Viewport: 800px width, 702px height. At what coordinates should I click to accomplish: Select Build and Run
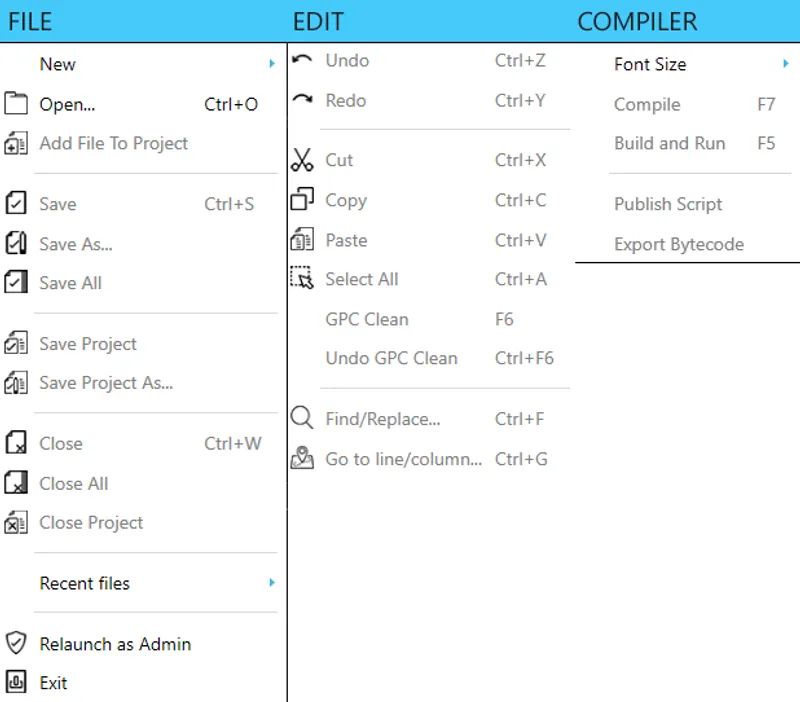click(x=670, y=143)
